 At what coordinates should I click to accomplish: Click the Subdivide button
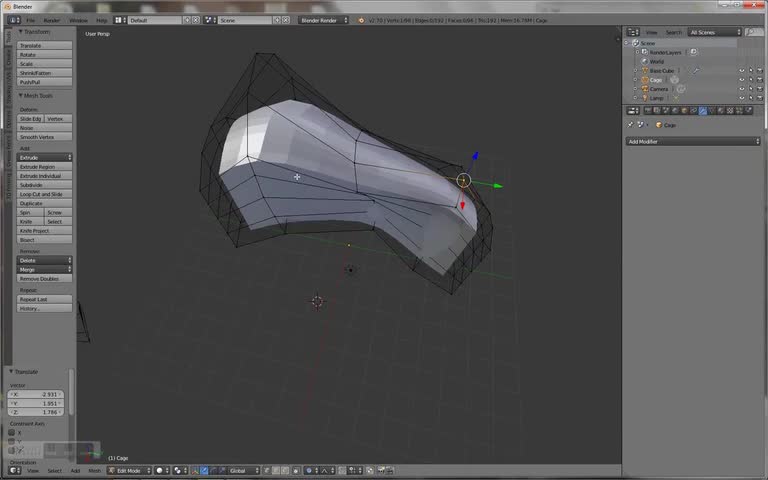pyautogui.click(x=45, y=185)
